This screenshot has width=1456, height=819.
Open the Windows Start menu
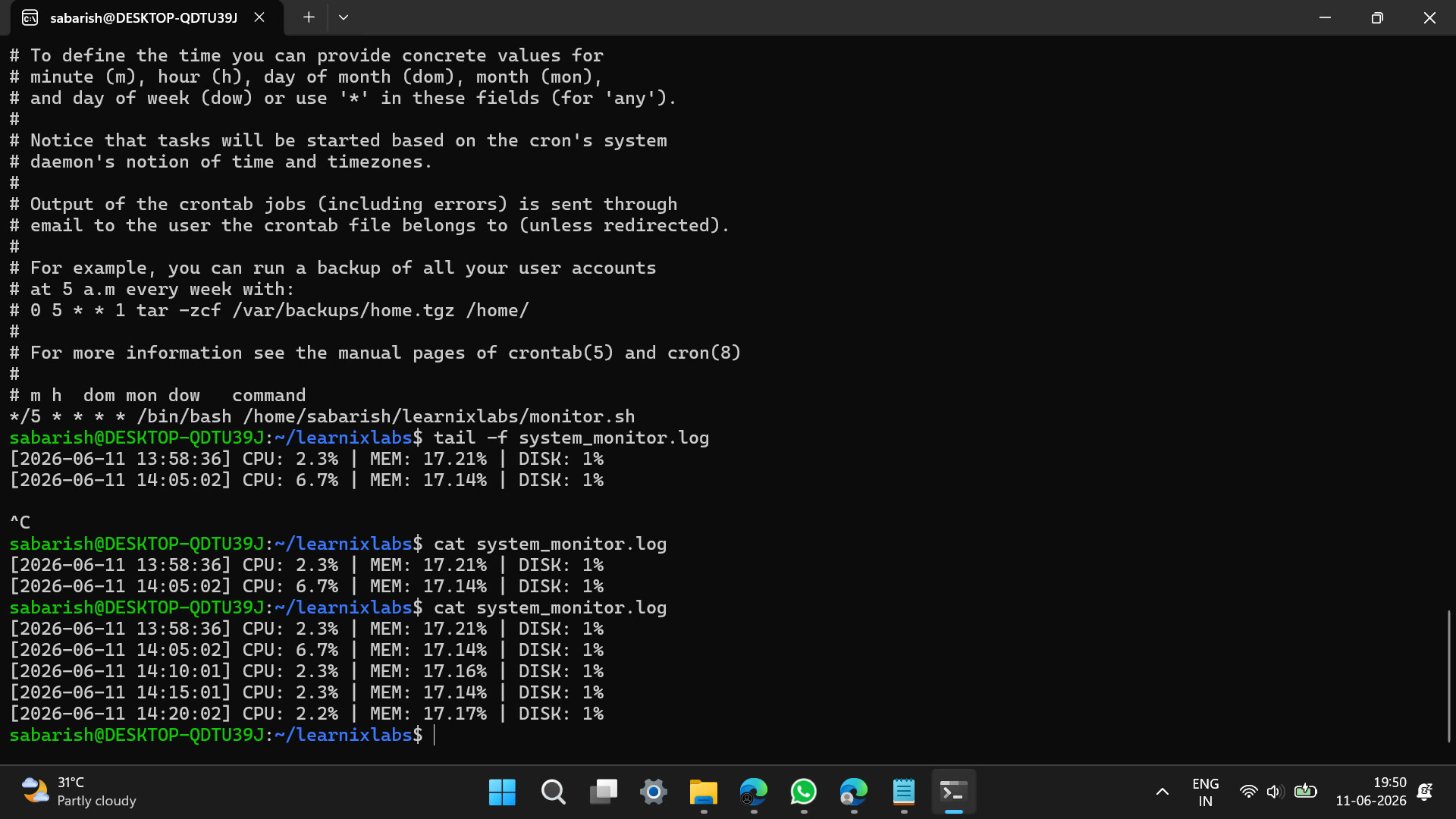click(502, 792)
